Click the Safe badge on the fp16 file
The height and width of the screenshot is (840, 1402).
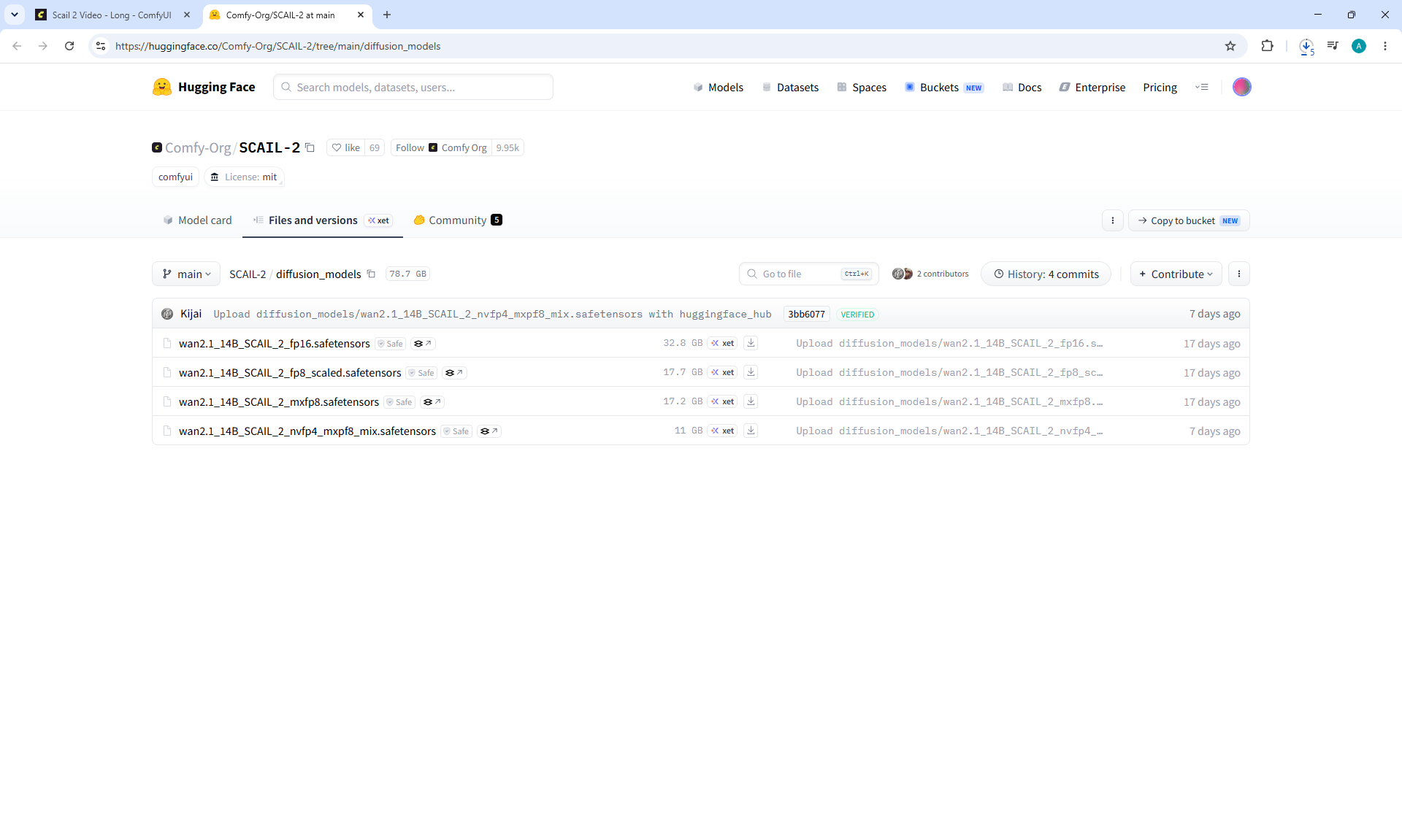[x=391, y=344]
